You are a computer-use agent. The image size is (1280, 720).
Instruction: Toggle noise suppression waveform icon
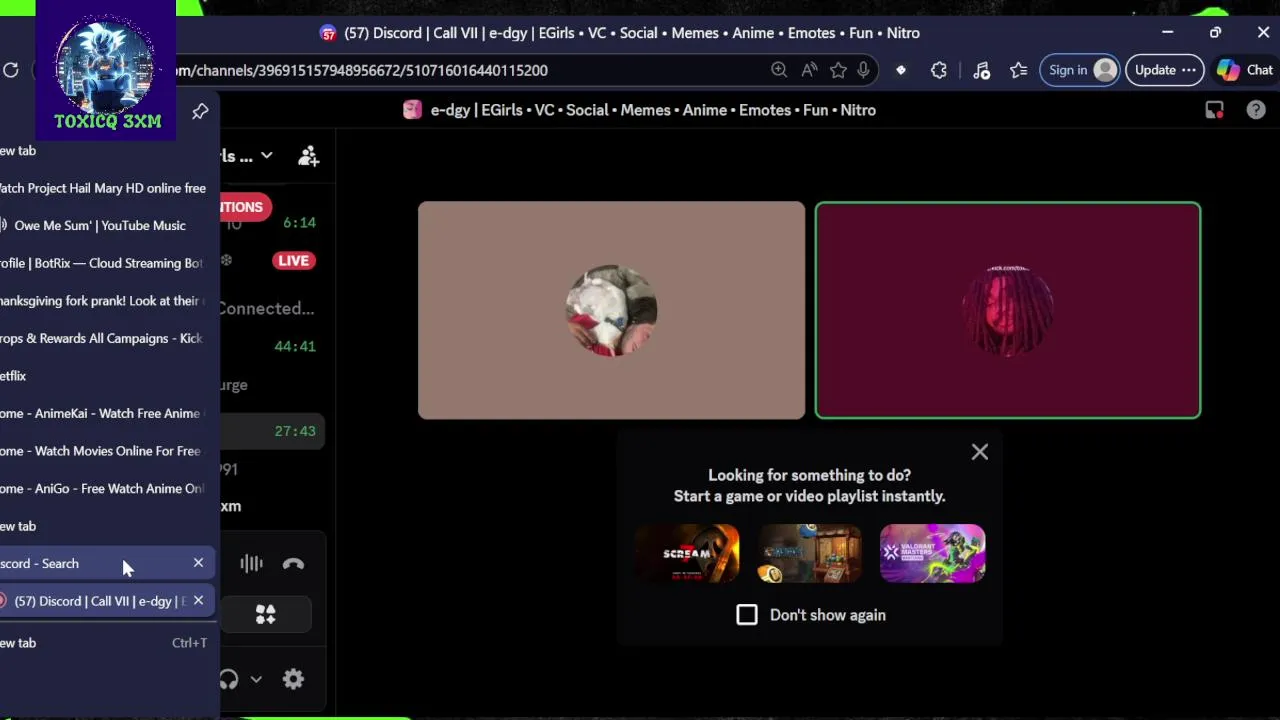(251, 564)
